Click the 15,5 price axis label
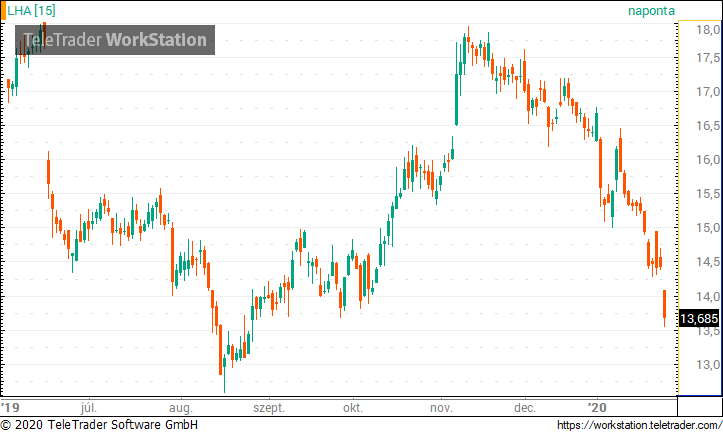Image resolution: width=723 pixels, height=434 pixels. click(x=708, y=194)
